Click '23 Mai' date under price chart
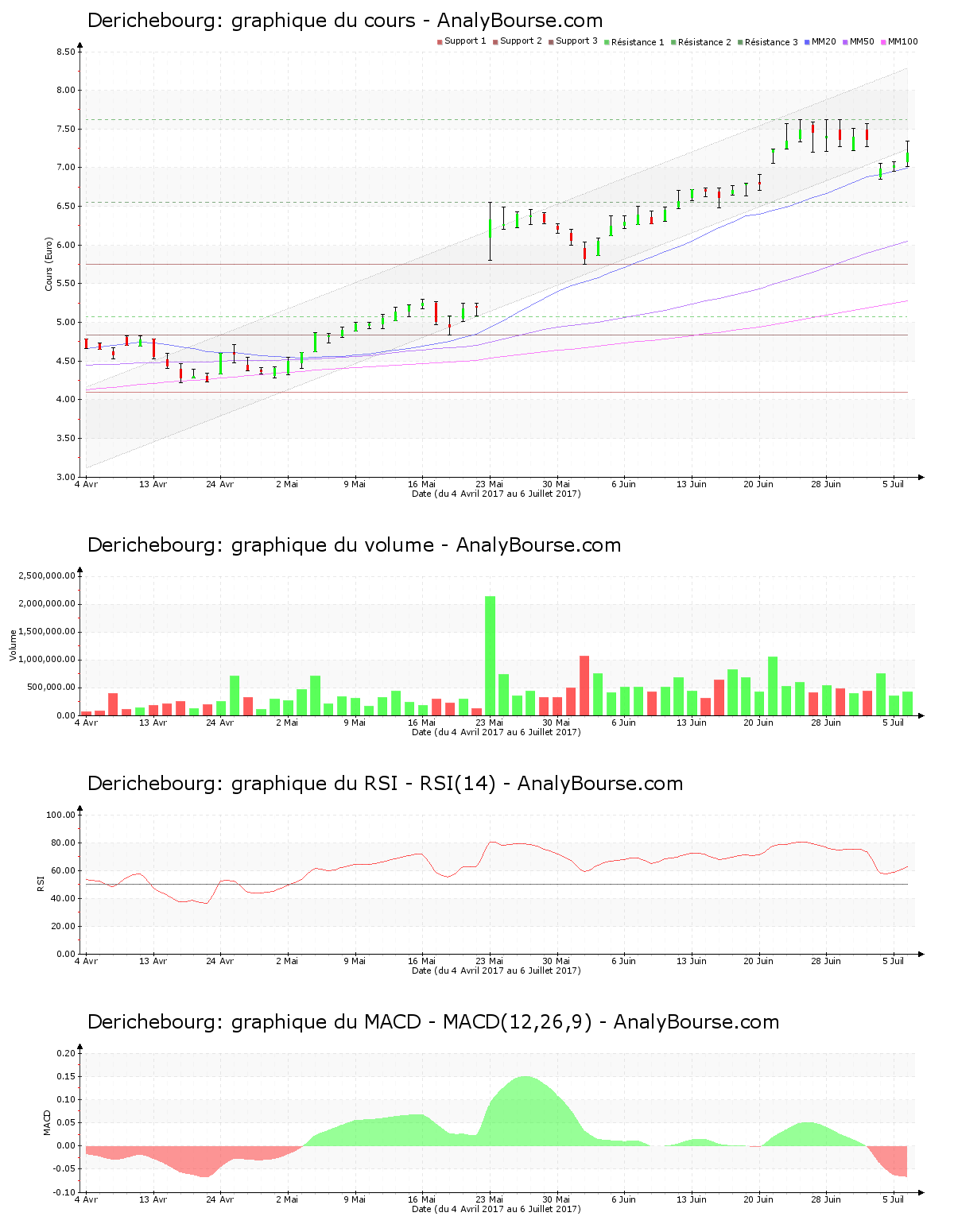The height and width of the screenshot is (1232, 954). pos(490,484)
